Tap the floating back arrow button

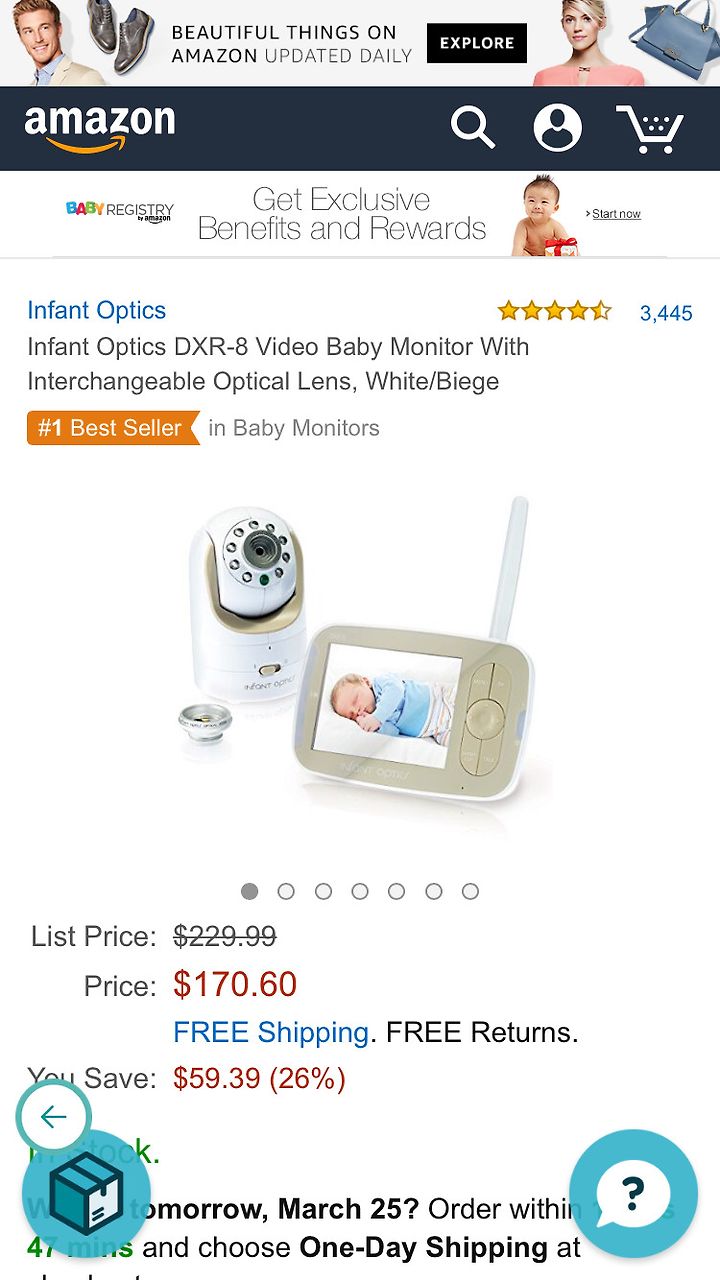pyautogui.click(x=54, y=1117)
